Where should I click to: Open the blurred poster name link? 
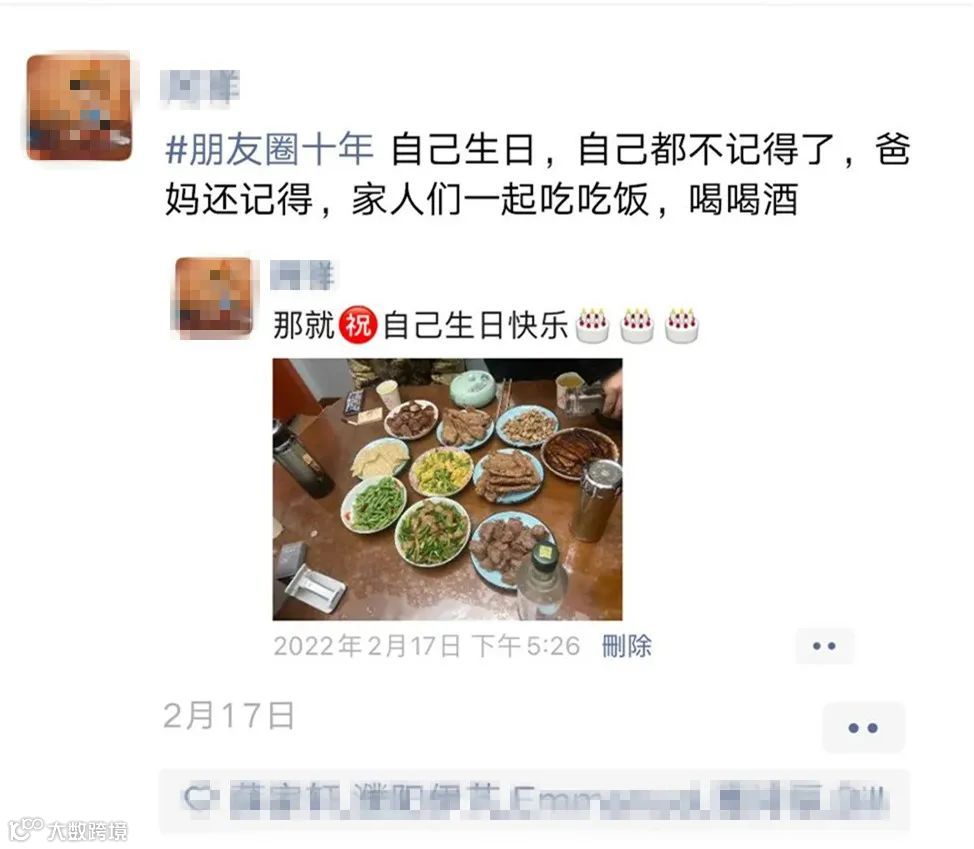pos(200,87)
